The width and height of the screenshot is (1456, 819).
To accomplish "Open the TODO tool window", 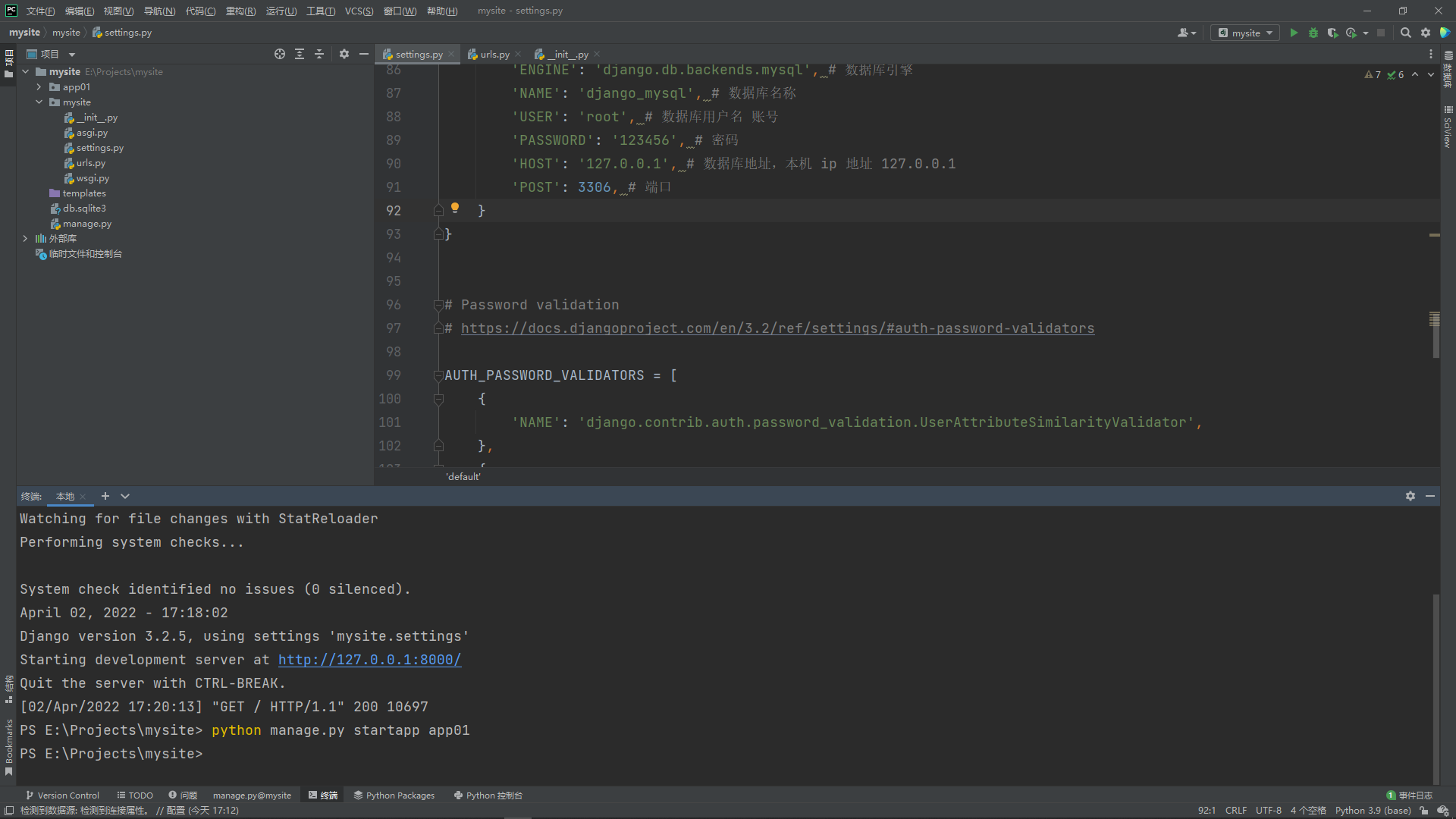I will pos(135,795).
